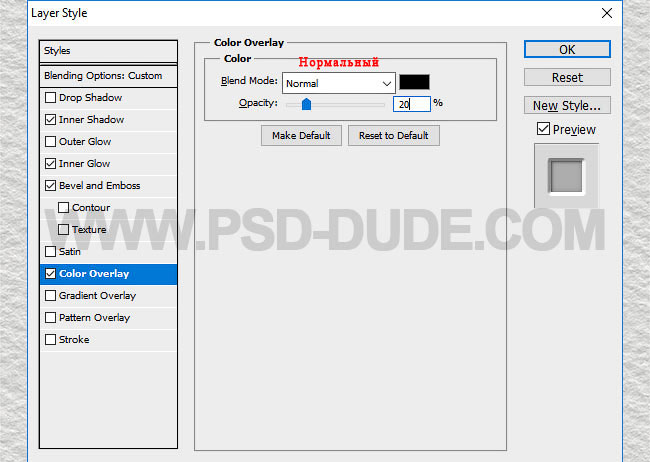Open the Outer Glow settings label
Image resolution: width=650 pixels, height=462 pixels.
85,141
